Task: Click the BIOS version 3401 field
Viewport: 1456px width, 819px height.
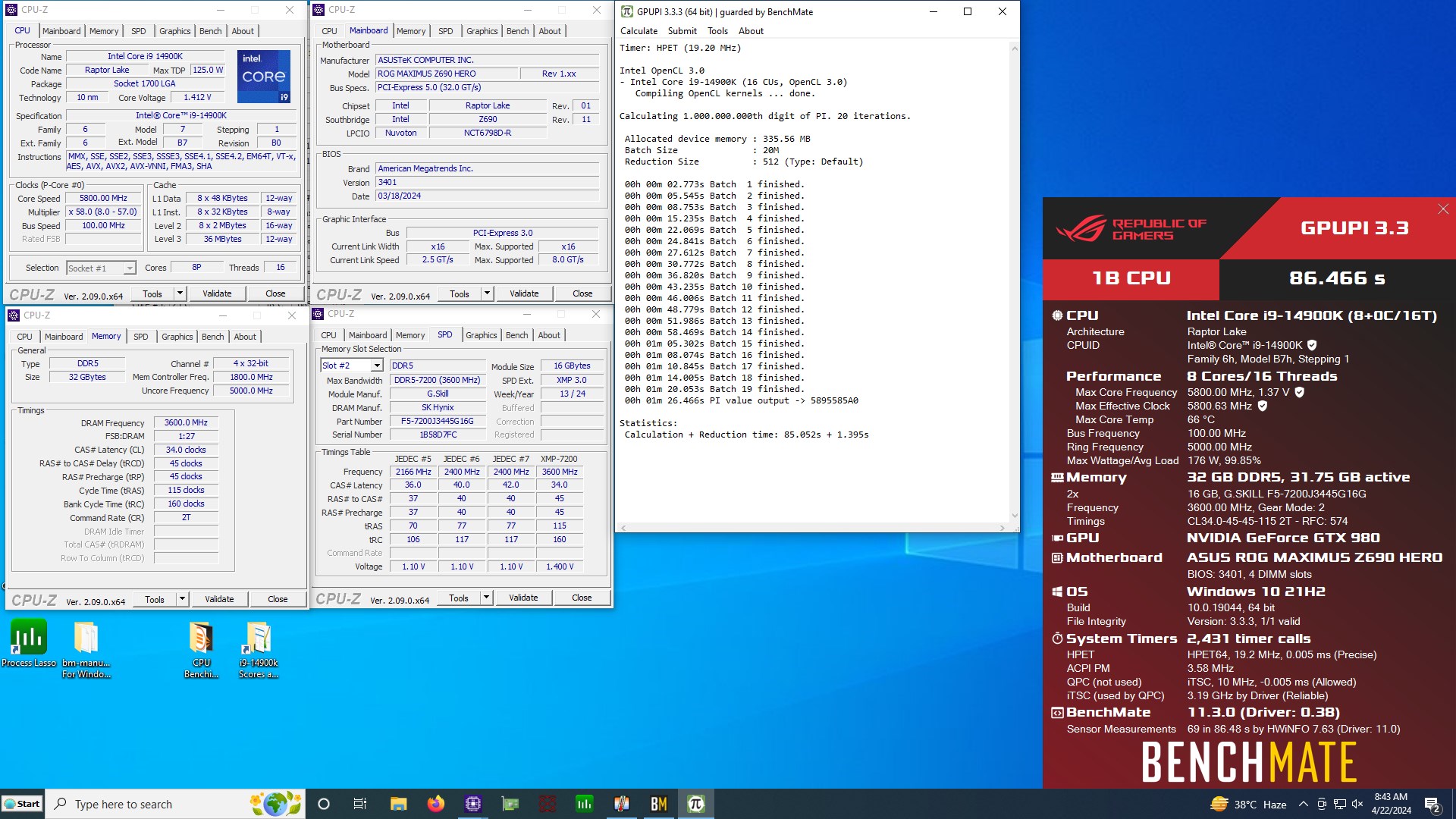Action: (x=487, y=182)
